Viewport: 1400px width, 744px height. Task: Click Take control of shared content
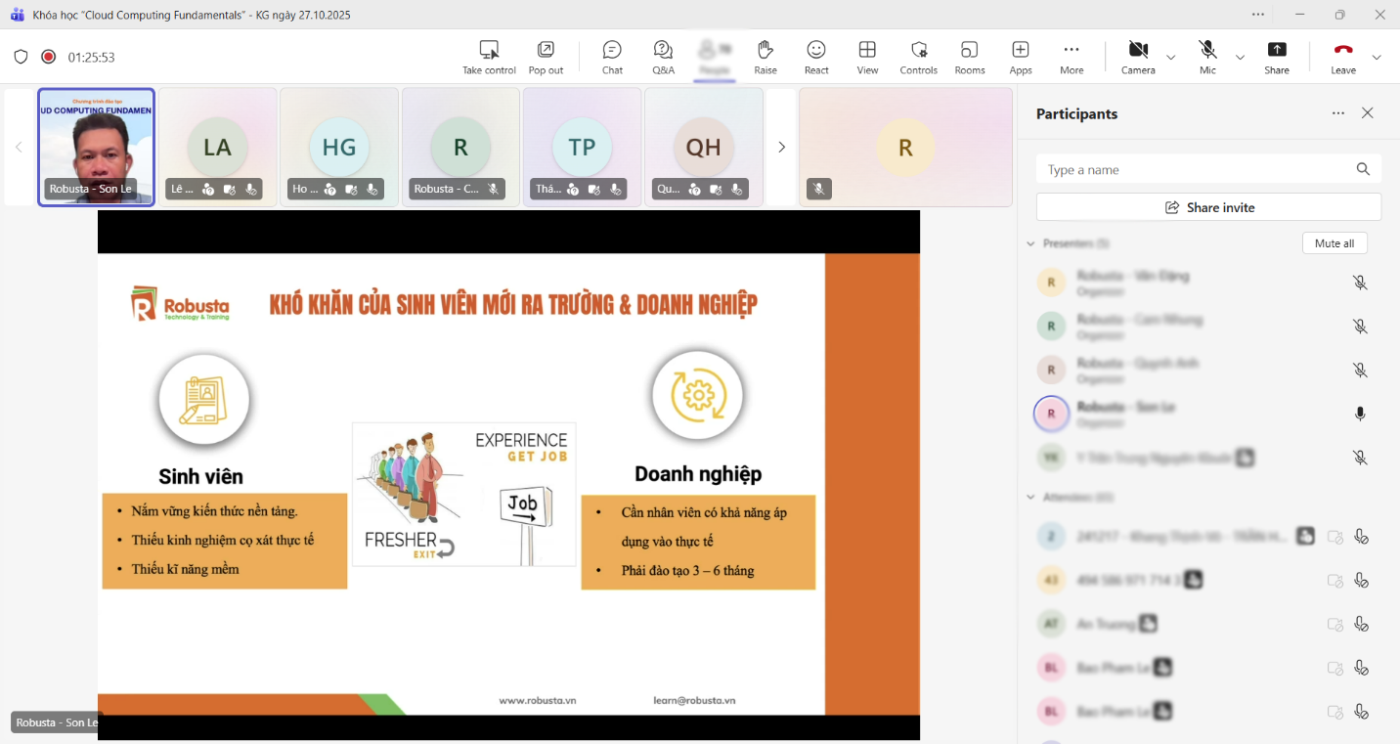(x=489, y=56)
